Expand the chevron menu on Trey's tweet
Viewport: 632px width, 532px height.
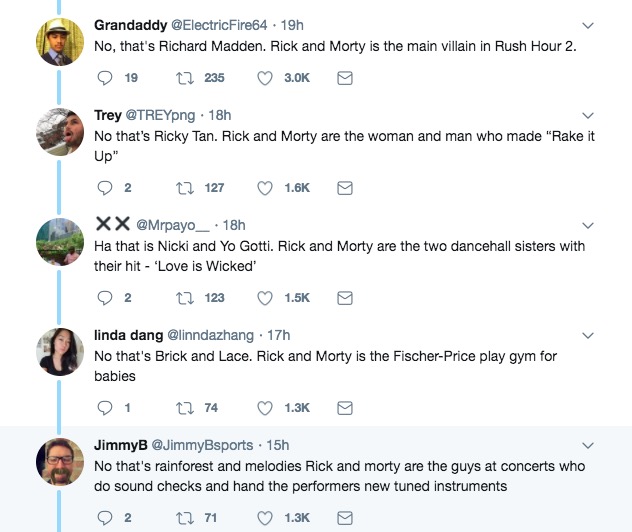click(588, 116)
